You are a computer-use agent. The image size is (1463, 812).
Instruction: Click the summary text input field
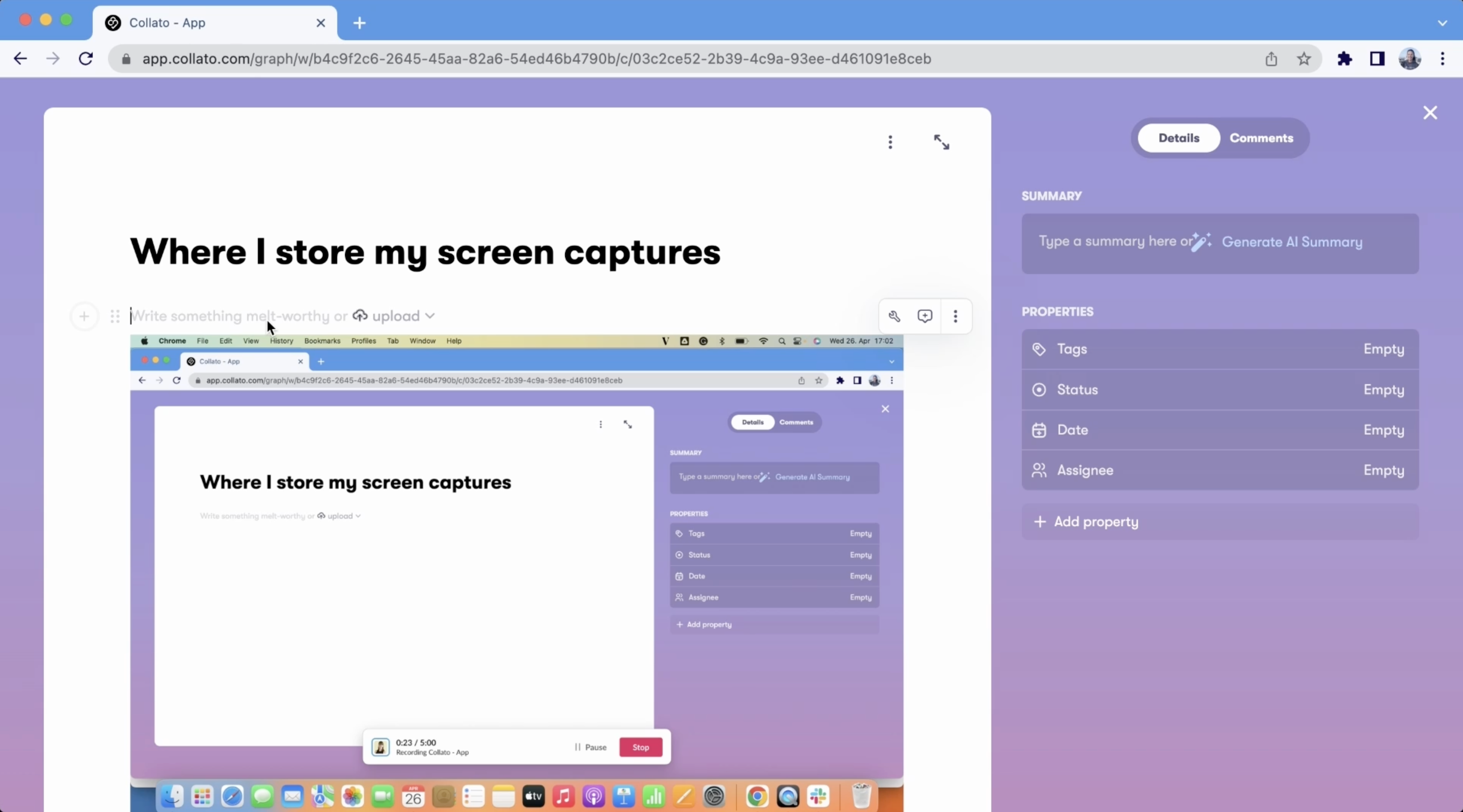point(1114,242)
